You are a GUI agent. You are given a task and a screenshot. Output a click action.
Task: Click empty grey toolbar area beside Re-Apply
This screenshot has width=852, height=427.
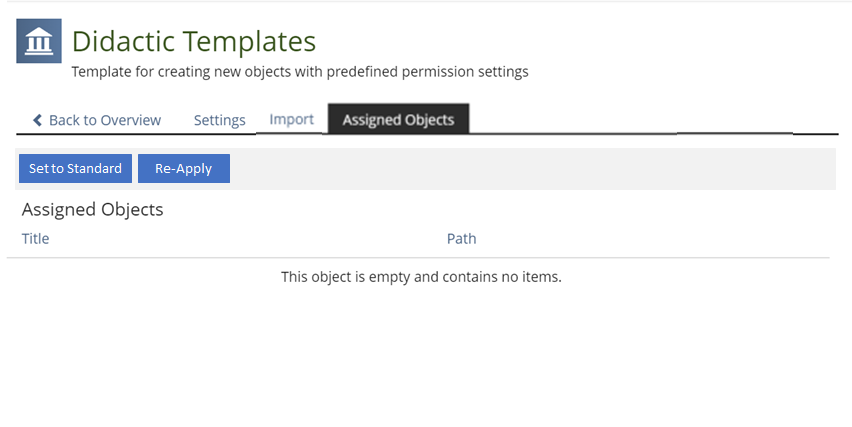coord(530,168)
